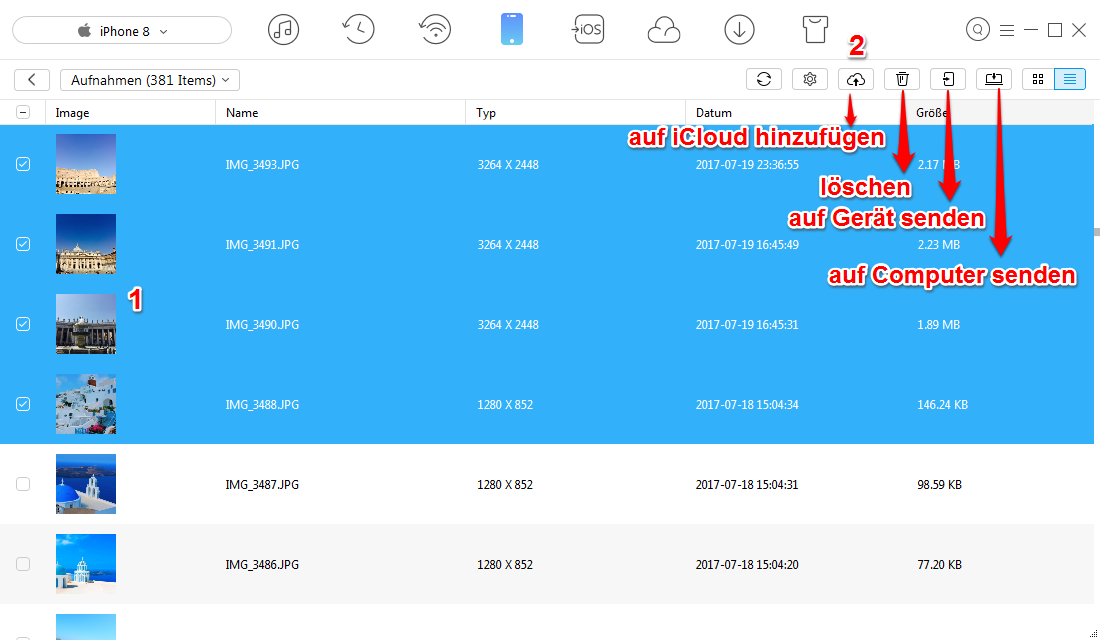Image resolution: width=1100 pixels, height=640 pixels.
Task: Click the size value 2.23 MB
Action: tap(939, 245)
